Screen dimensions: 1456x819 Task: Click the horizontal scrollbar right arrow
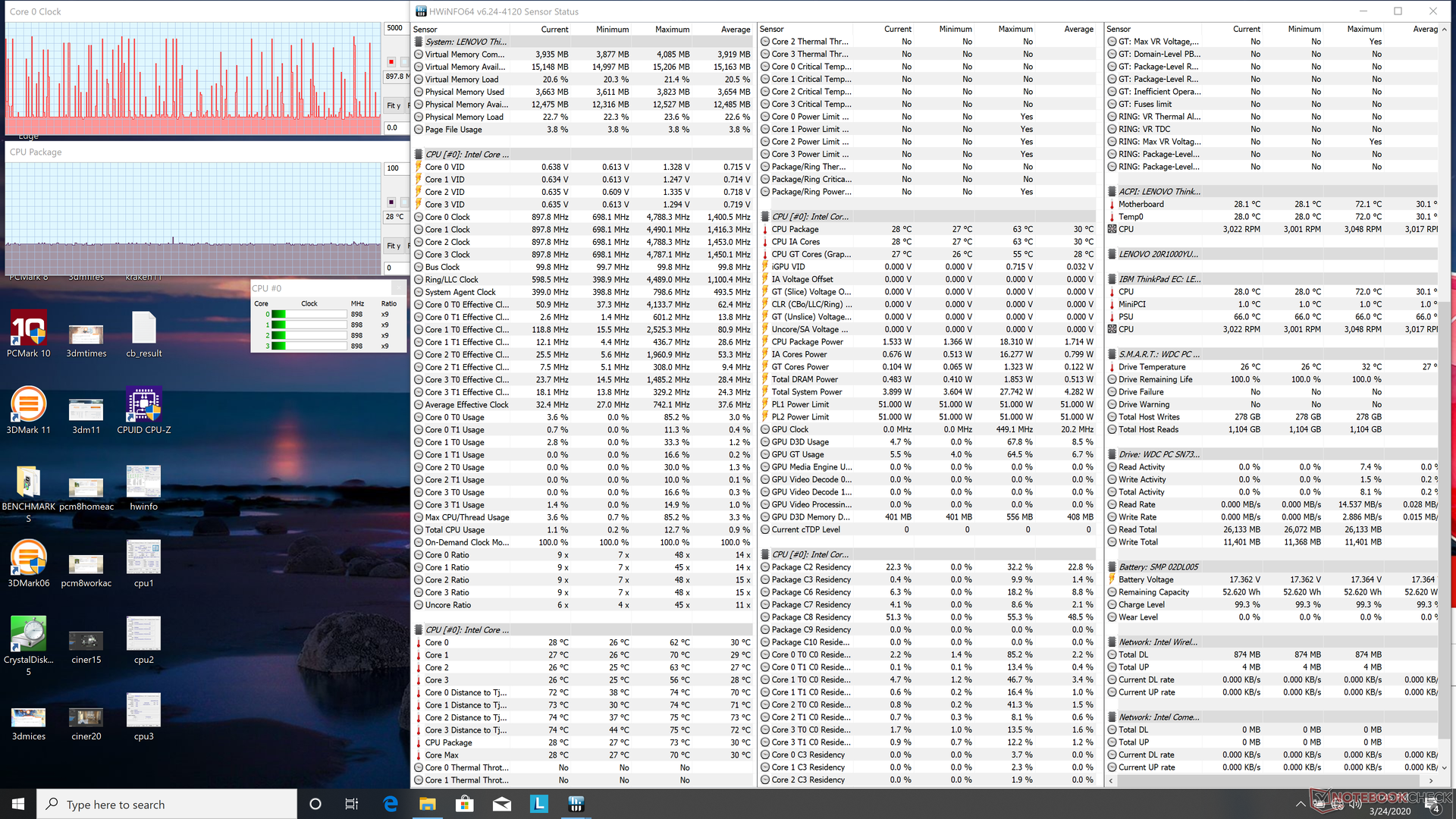point(1431,780)
